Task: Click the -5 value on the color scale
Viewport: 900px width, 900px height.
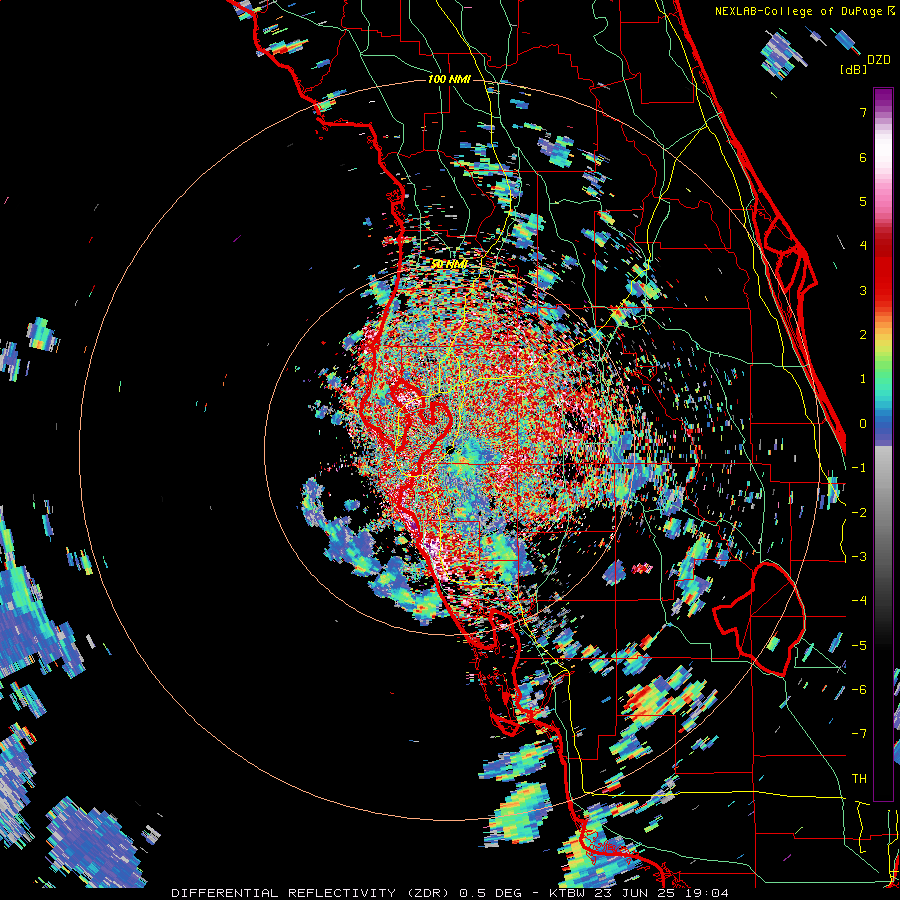Action: pos(859,646)
